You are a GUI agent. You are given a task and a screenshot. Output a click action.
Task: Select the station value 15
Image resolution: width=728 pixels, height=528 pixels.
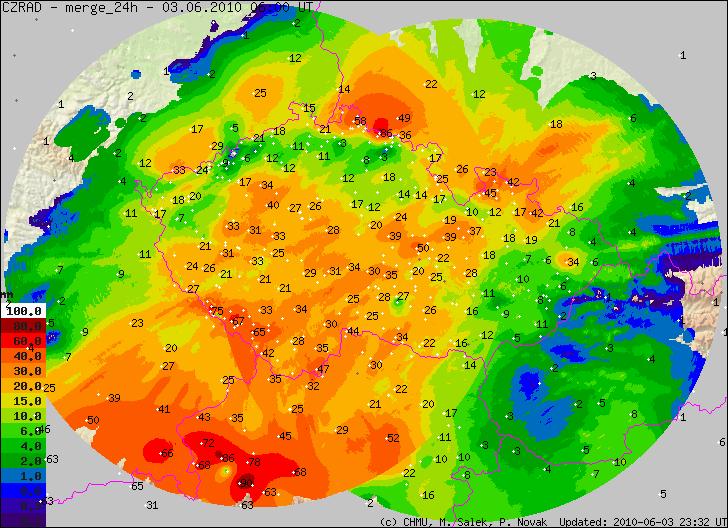click(x=309, y=108)
